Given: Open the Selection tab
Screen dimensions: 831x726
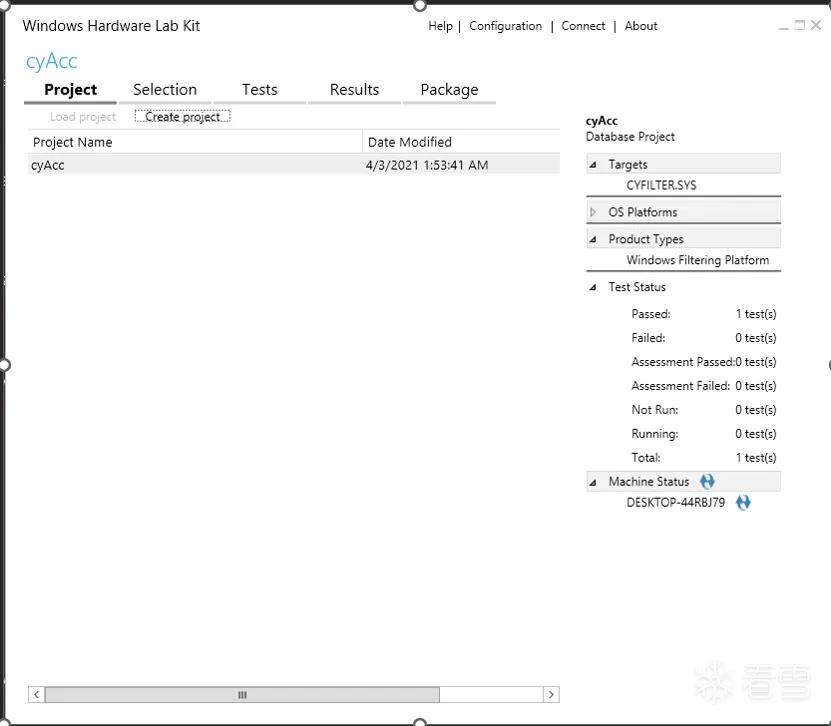Looking at the screenshot, I should point(165,90).
